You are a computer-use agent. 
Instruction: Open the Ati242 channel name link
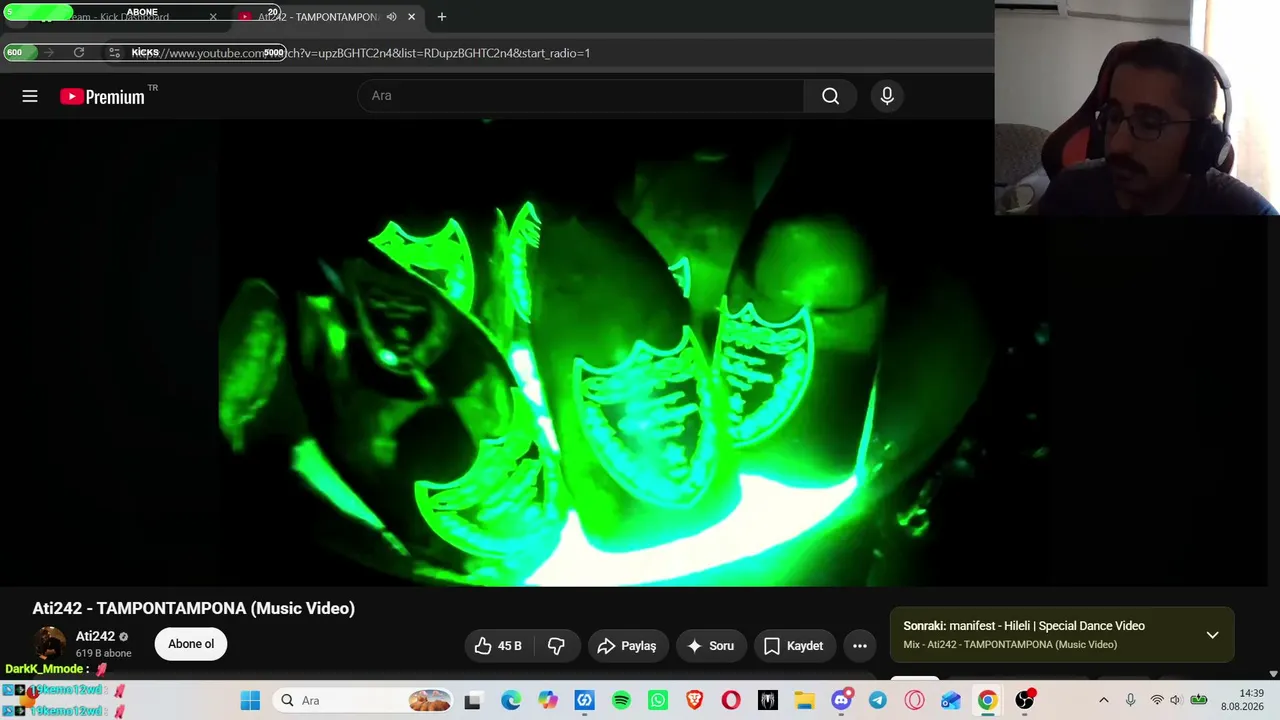click(95, 636)
